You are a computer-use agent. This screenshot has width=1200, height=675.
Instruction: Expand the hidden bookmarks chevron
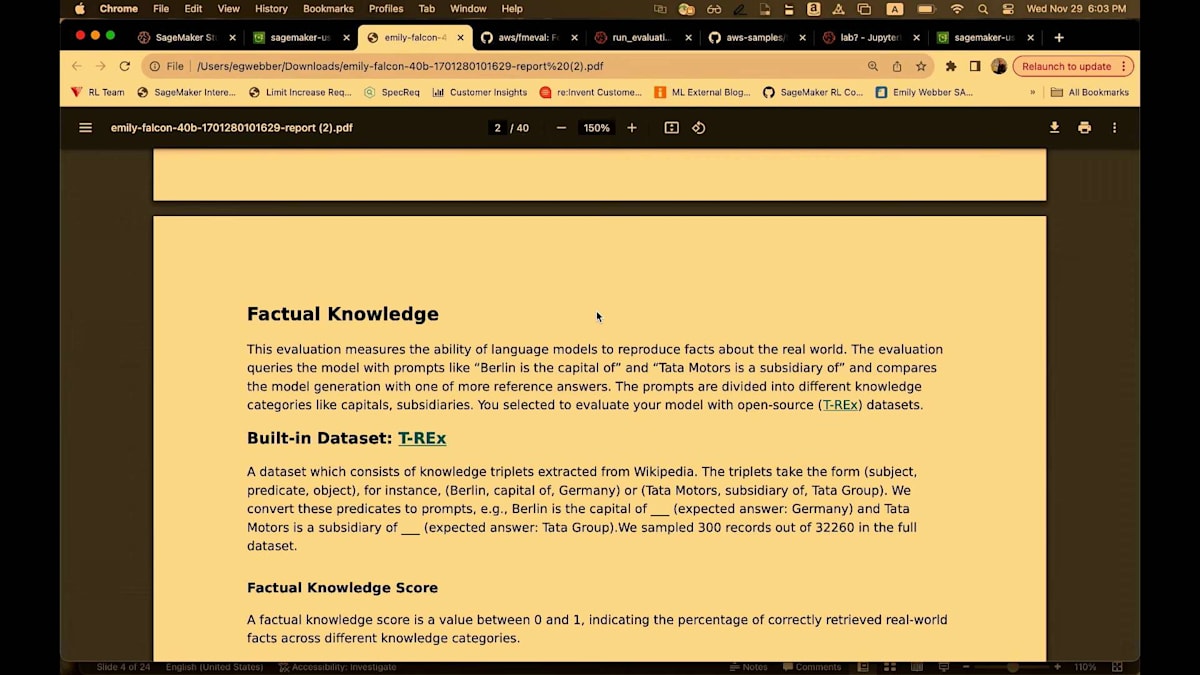pyautogui.click(x=1033, y=92)
